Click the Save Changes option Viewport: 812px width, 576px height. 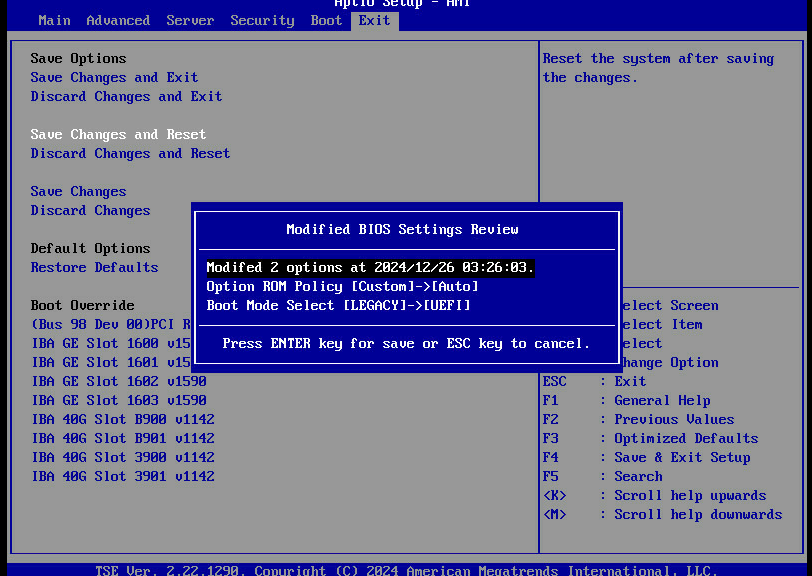(x=78, y=192)
